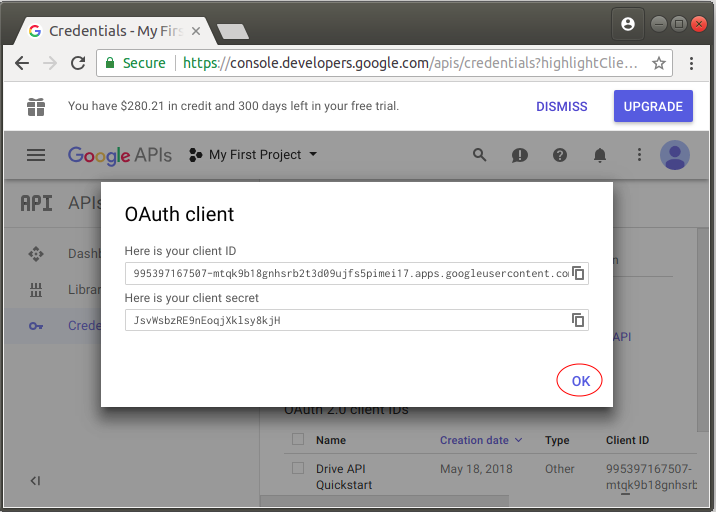Open Dashboard from the sidebar
This screenshot has width=716, height=512.
84,253
